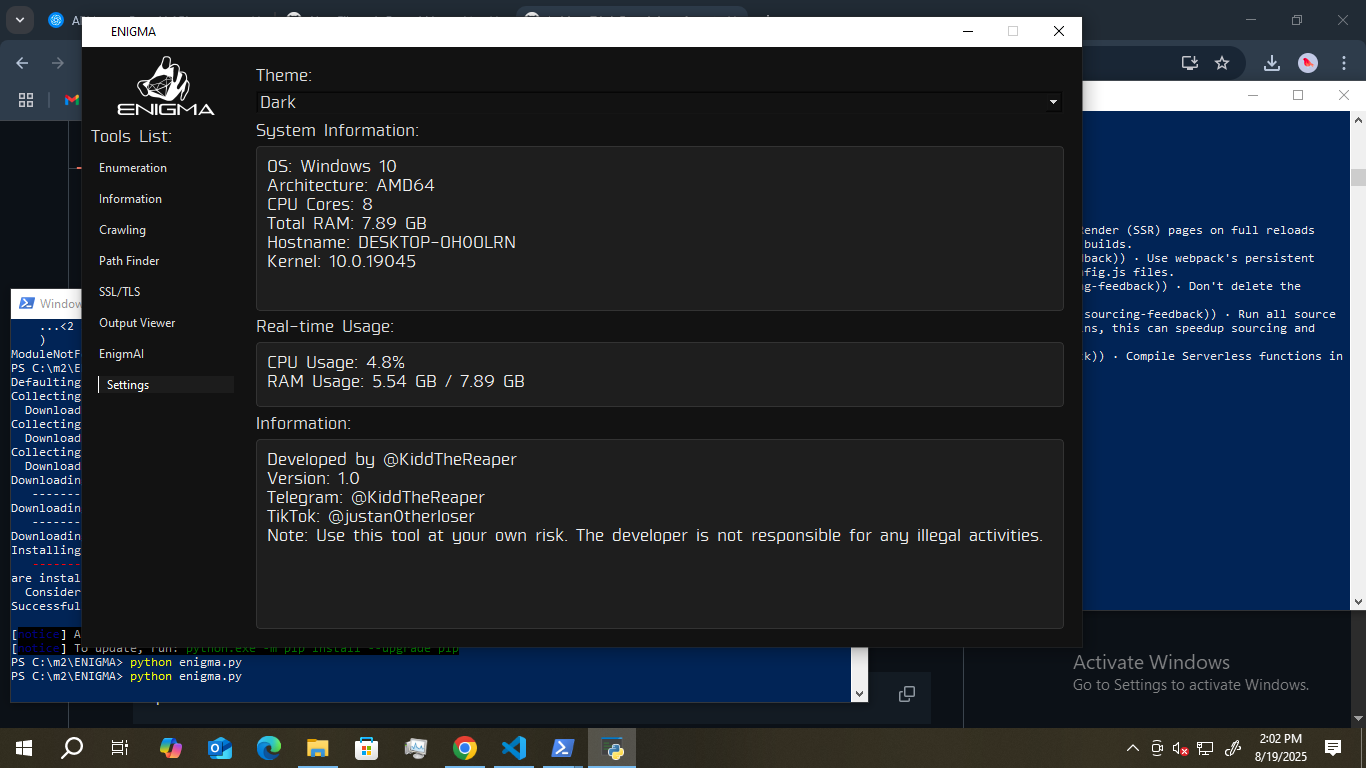
Task: Click the muted volume tray icon
Action: (x=1181, y=748)
